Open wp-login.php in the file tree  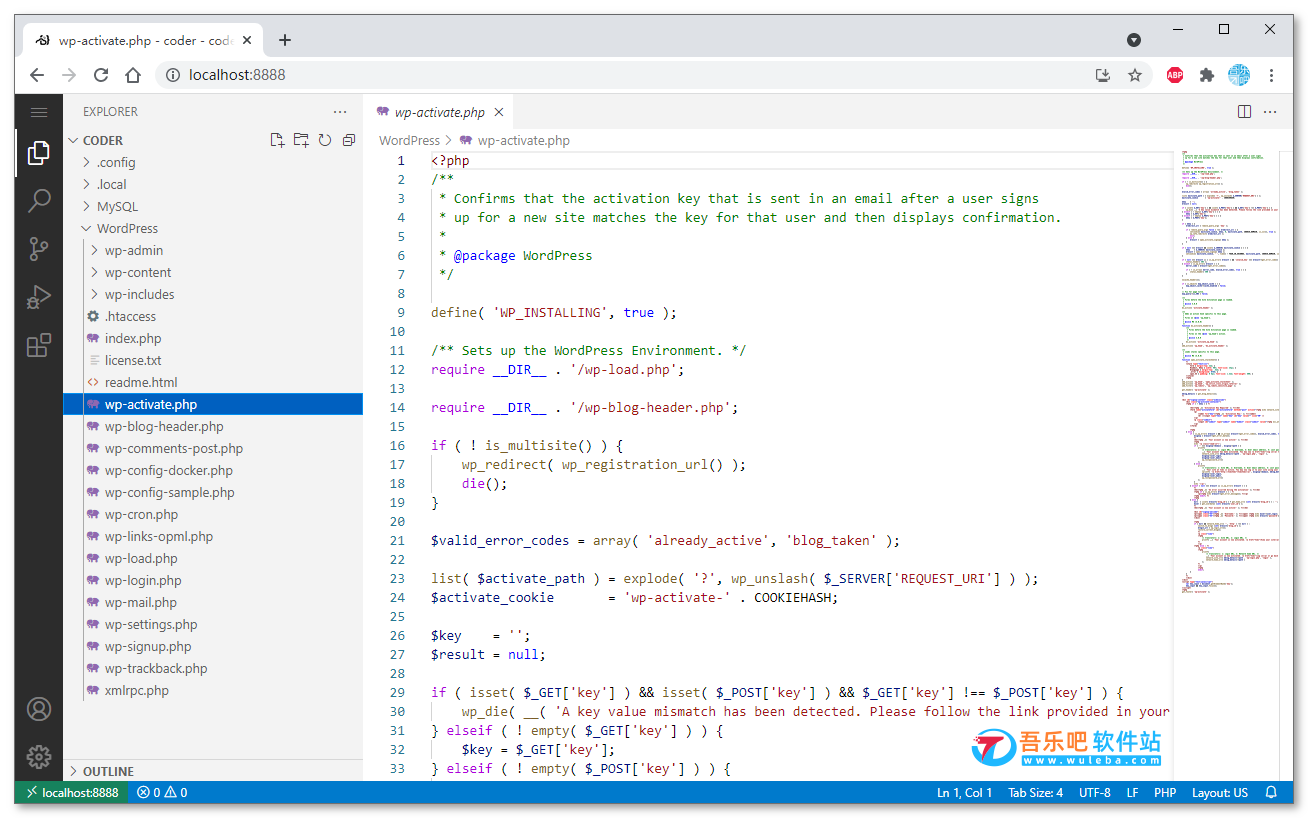(213, 580)
